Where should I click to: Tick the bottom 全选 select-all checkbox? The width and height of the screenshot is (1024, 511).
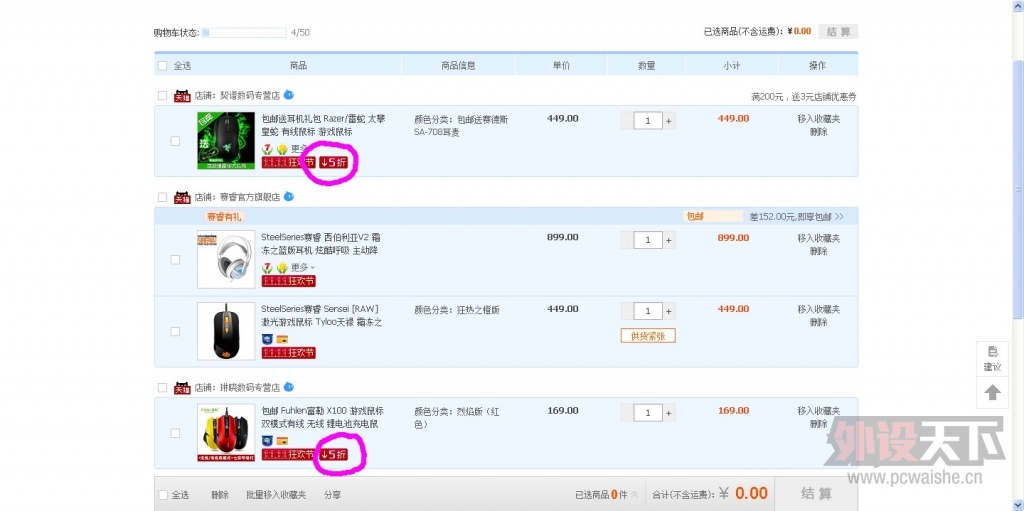pos(163,495)
